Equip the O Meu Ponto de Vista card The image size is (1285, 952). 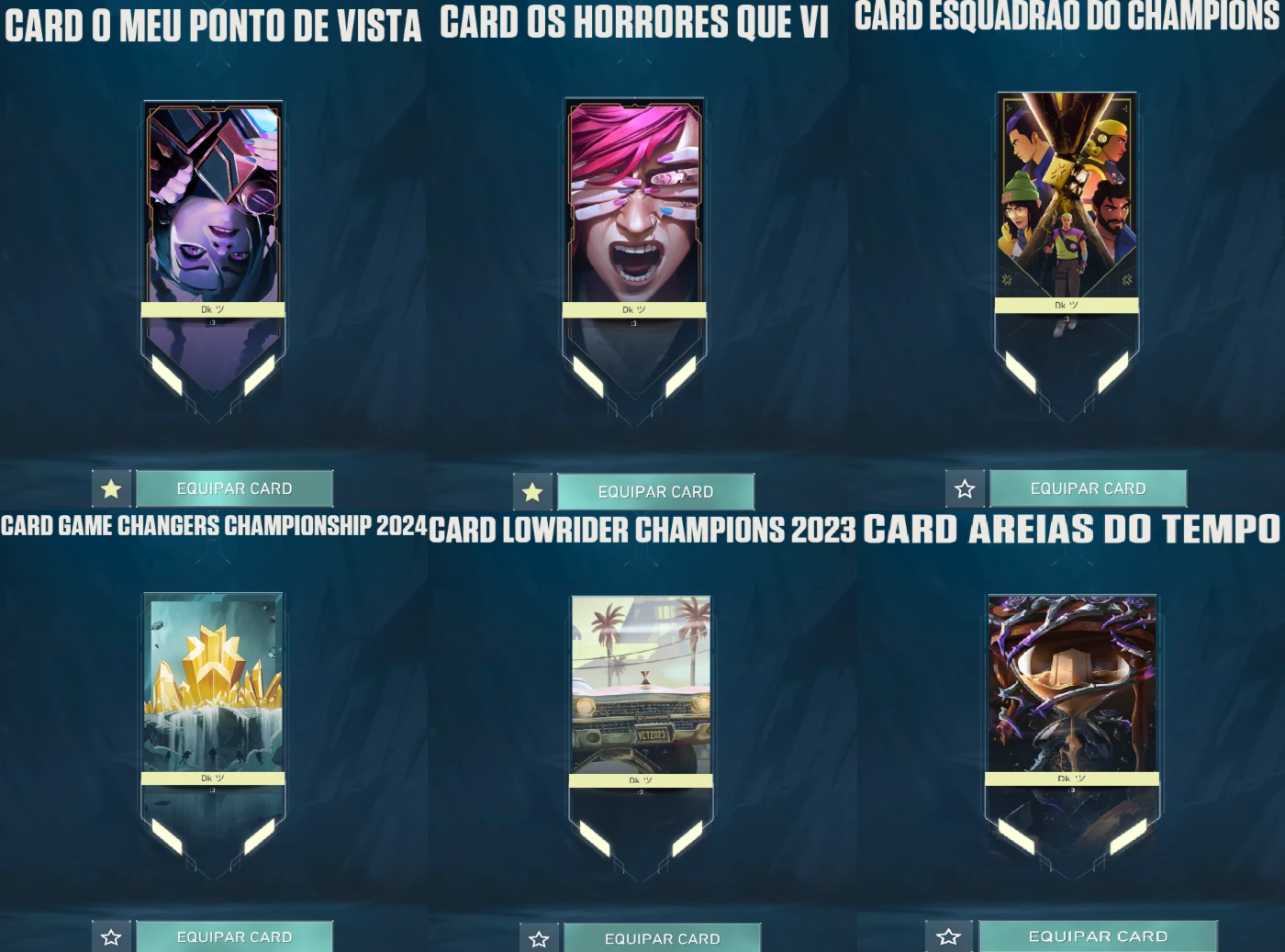[x=235, y=488]
